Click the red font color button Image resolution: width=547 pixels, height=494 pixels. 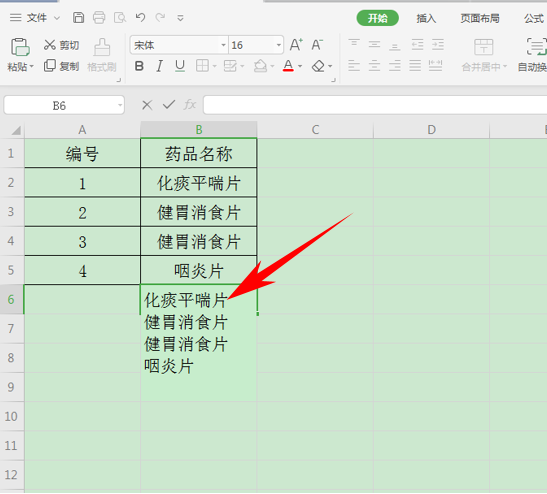tap(288, 66)
